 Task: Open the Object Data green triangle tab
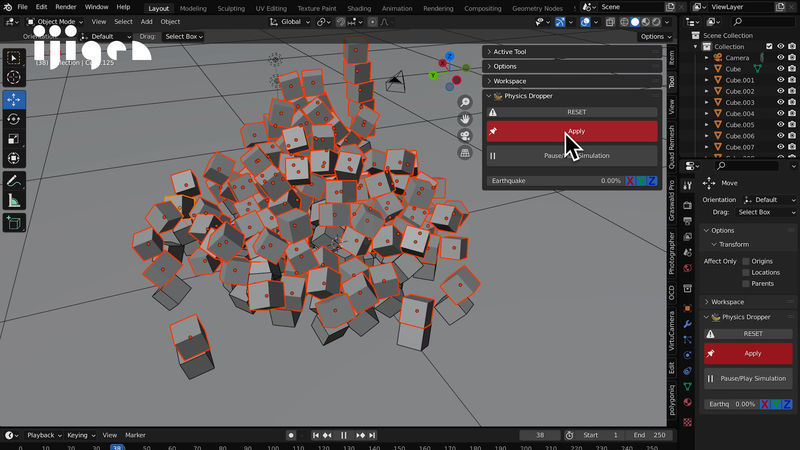pyautogui.click(x=687, y=386)
